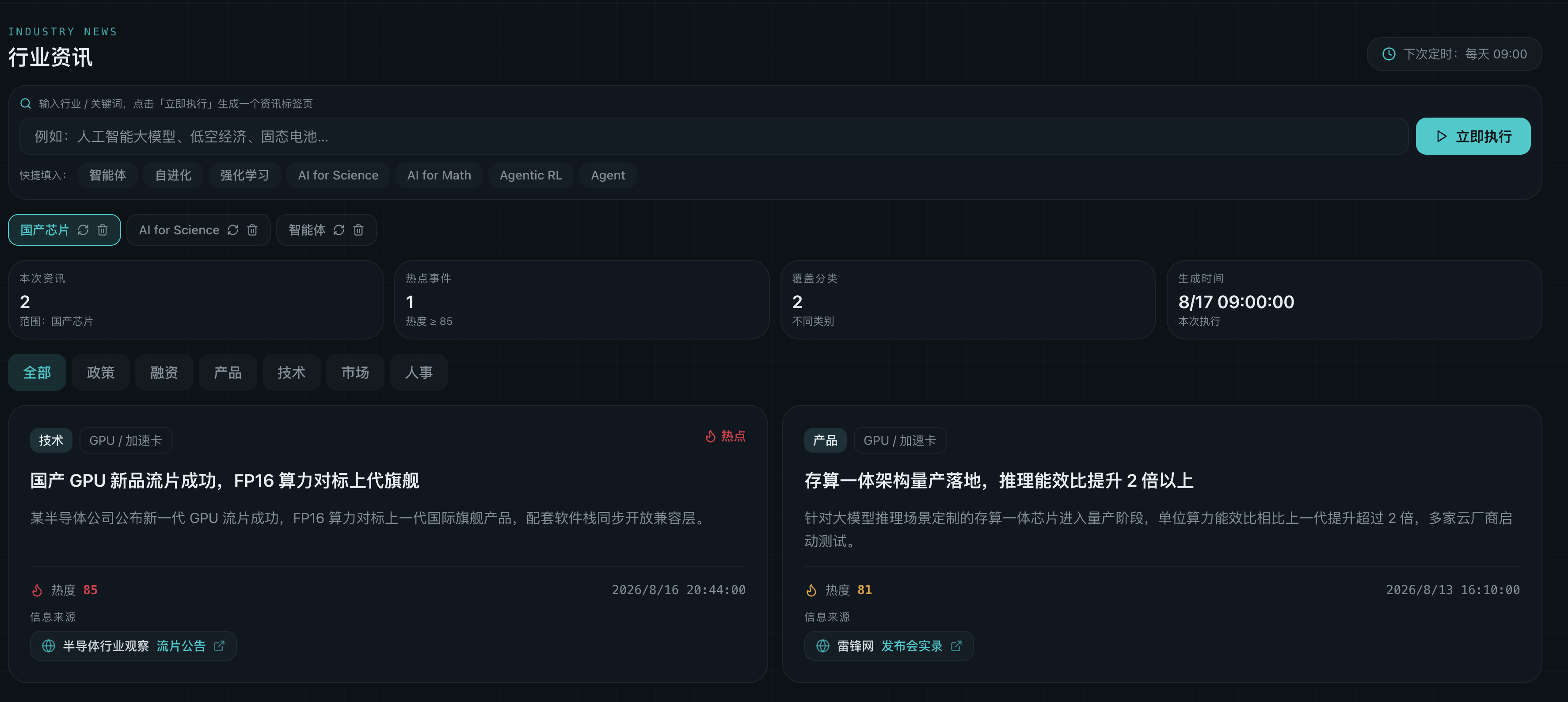Screen dimensions: 1568x702
Task: Filter news by 技术 category tab
Action: tap(292, 372)
